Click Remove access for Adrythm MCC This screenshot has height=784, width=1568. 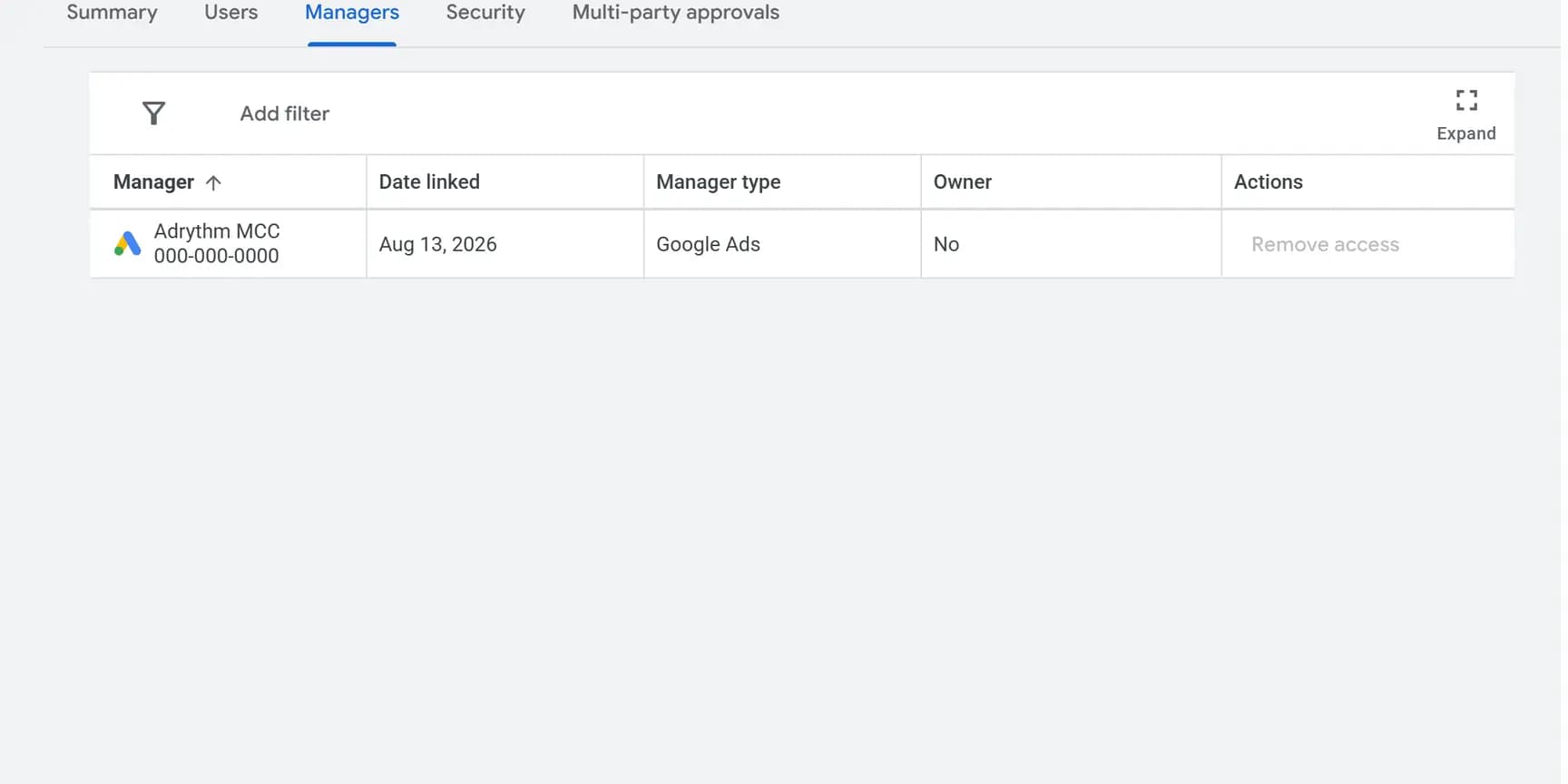(1325, 244)
